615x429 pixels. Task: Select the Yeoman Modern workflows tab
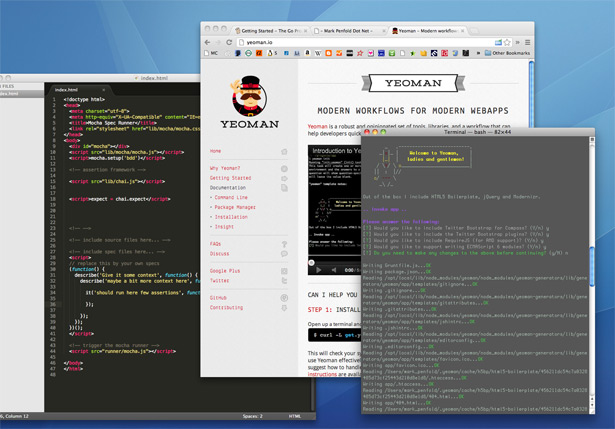point(428,31)
